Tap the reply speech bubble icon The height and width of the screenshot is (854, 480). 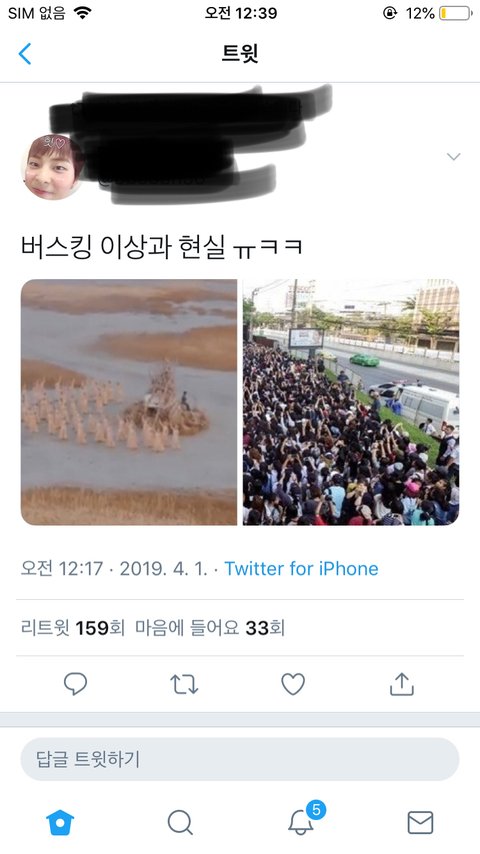75,684
